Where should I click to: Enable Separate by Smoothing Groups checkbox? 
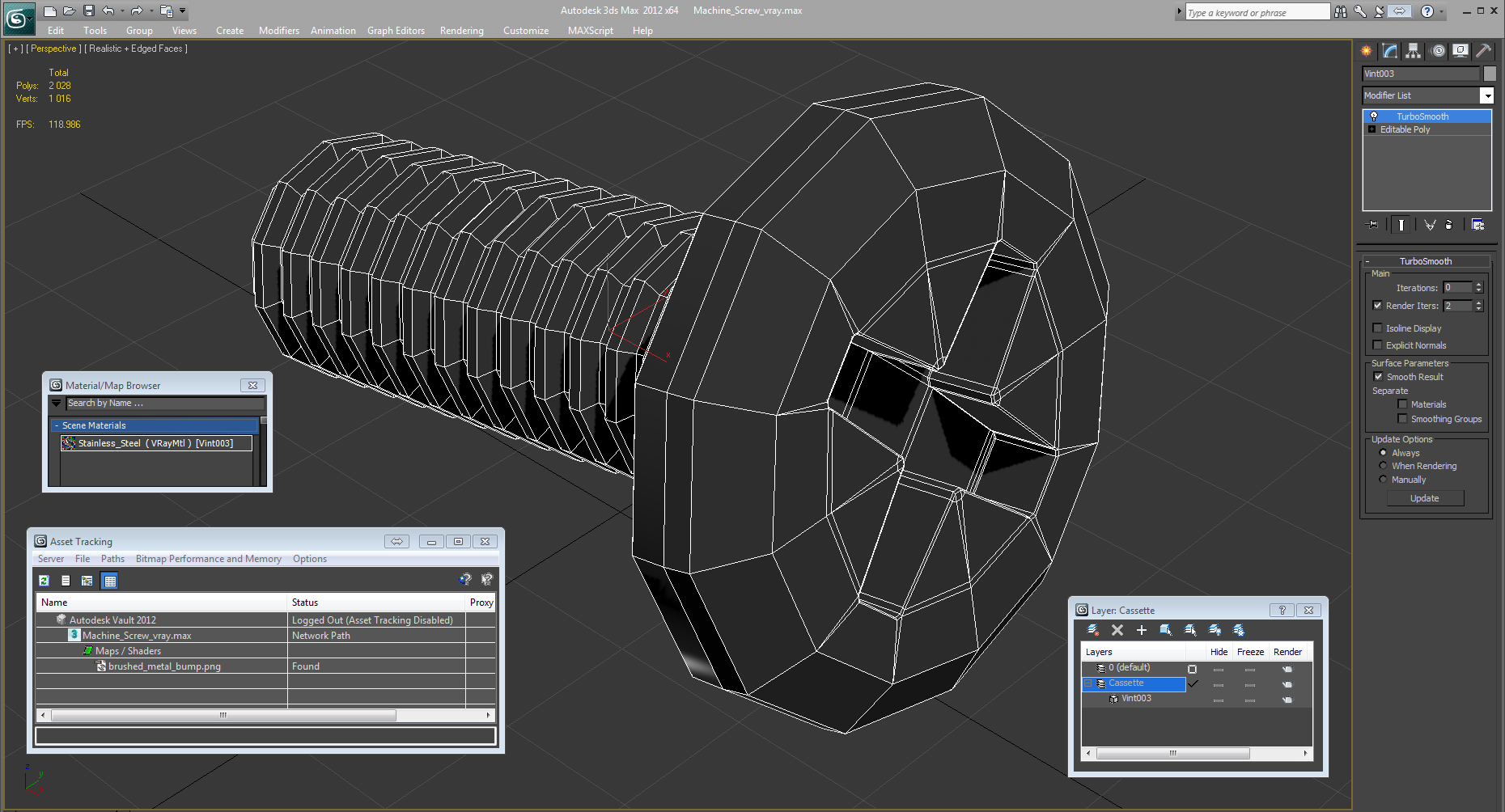point(1402,419)
